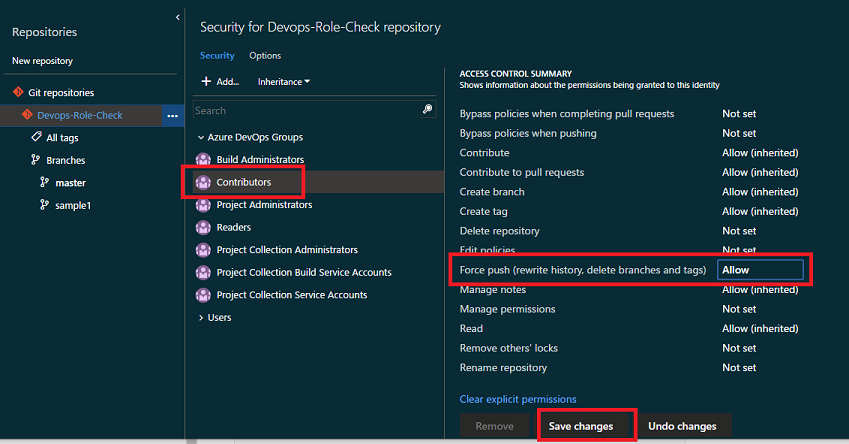Select Project Collection Service Accounts name

(292, 295)
